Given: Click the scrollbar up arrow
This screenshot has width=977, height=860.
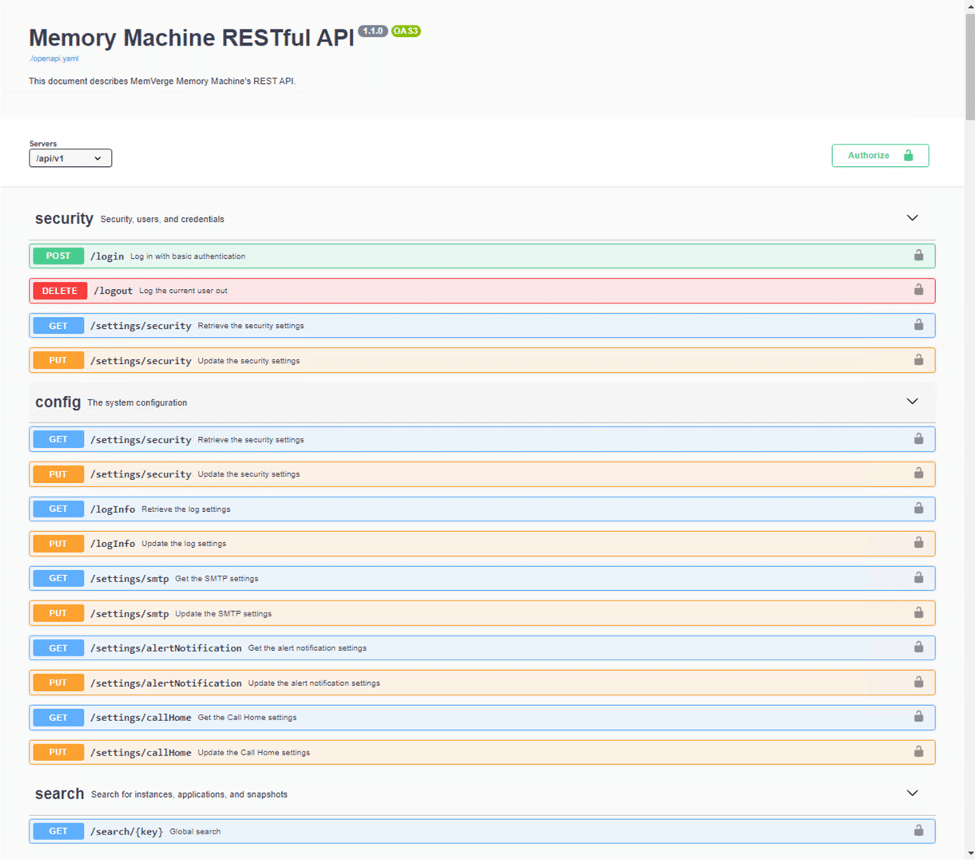Looking at the screenshot, I should (970, 5).
